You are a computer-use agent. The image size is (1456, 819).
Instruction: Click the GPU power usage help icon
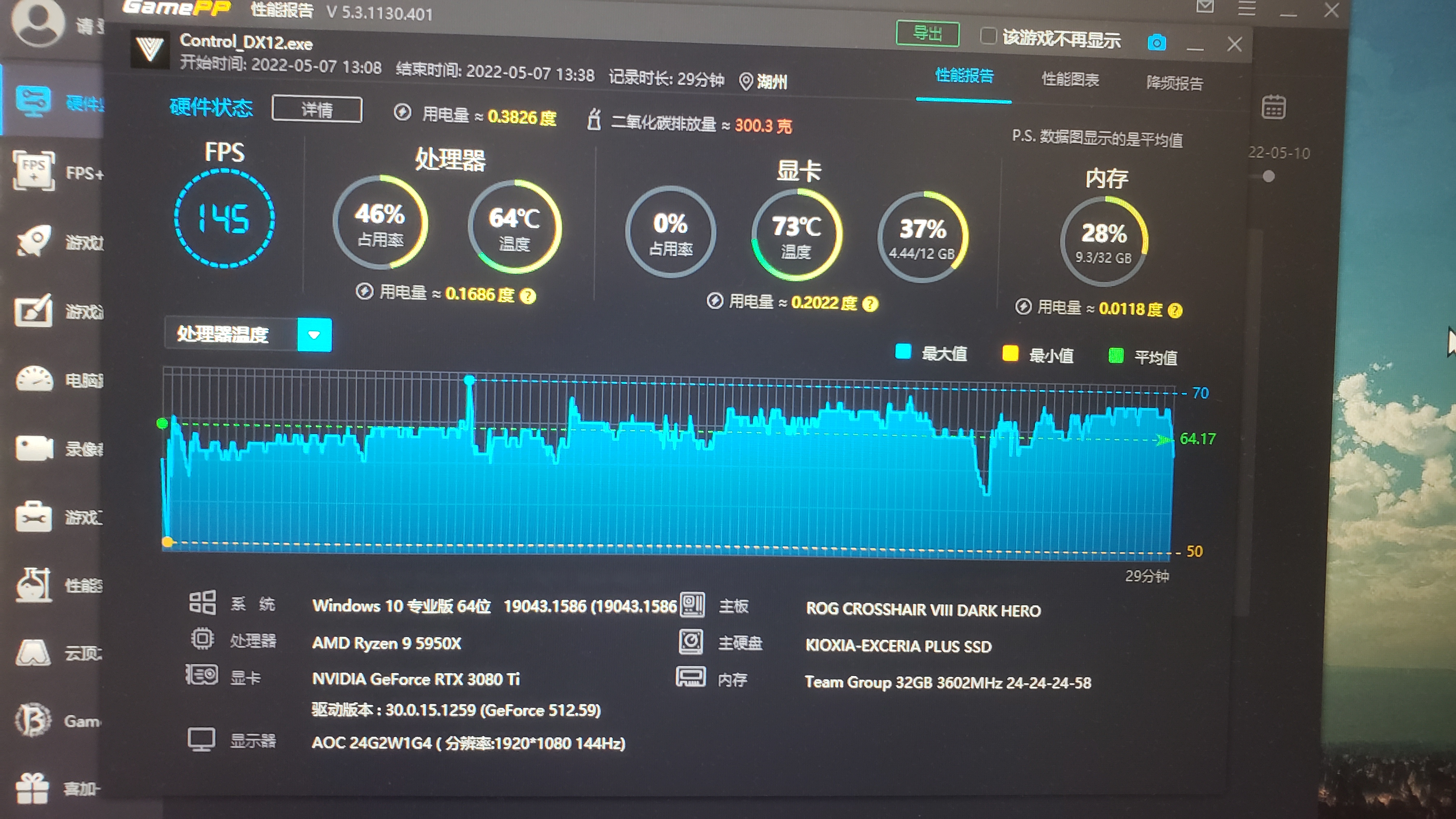pos(870,304)
